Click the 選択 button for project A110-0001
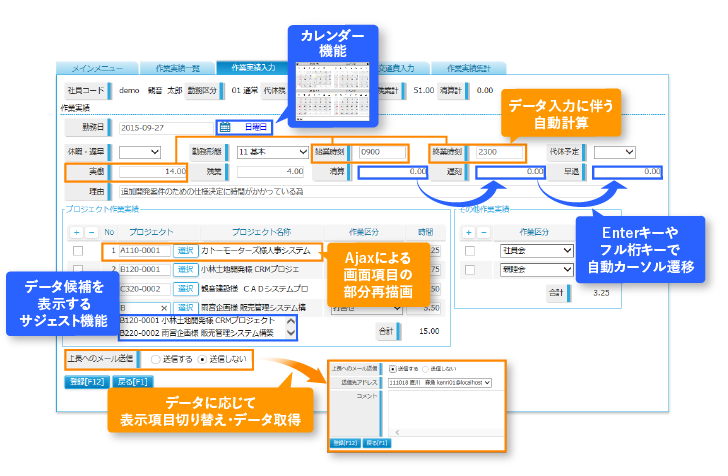 185,250
